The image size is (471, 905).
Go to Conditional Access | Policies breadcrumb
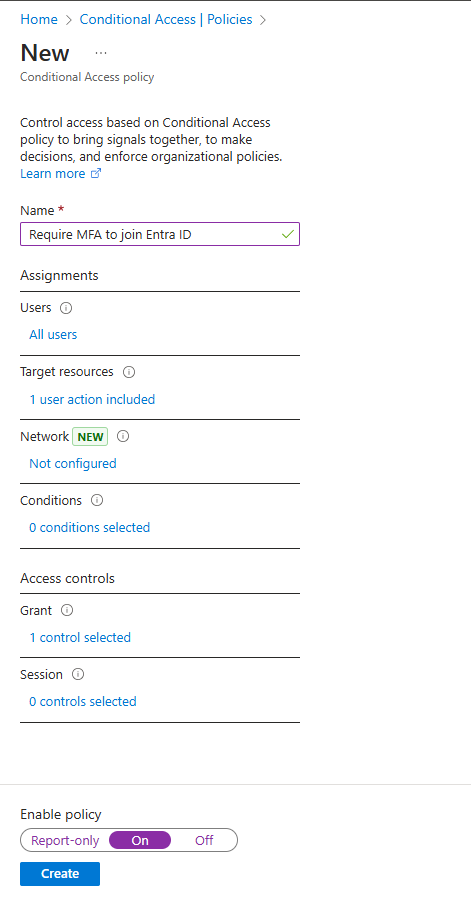(166, 19)
